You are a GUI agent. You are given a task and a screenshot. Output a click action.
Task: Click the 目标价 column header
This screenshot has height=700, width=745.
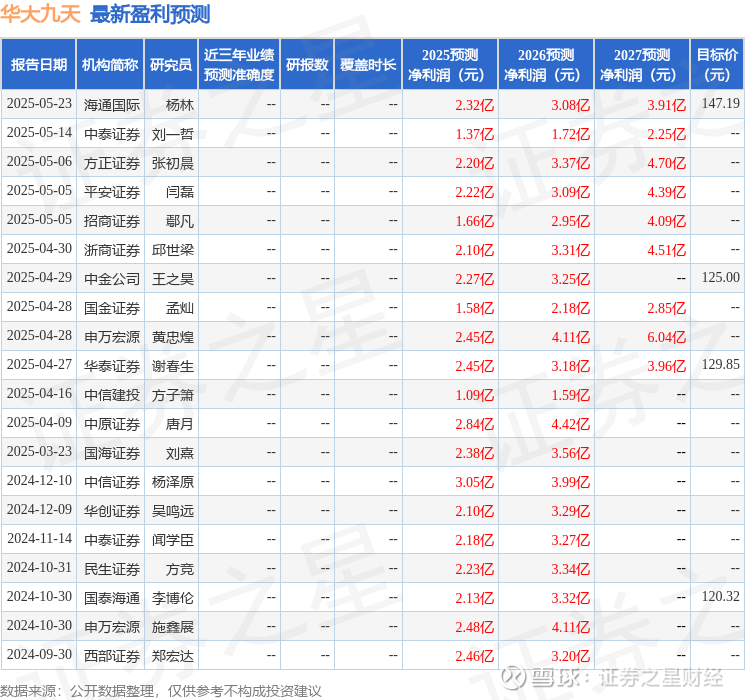click(716, 64)
